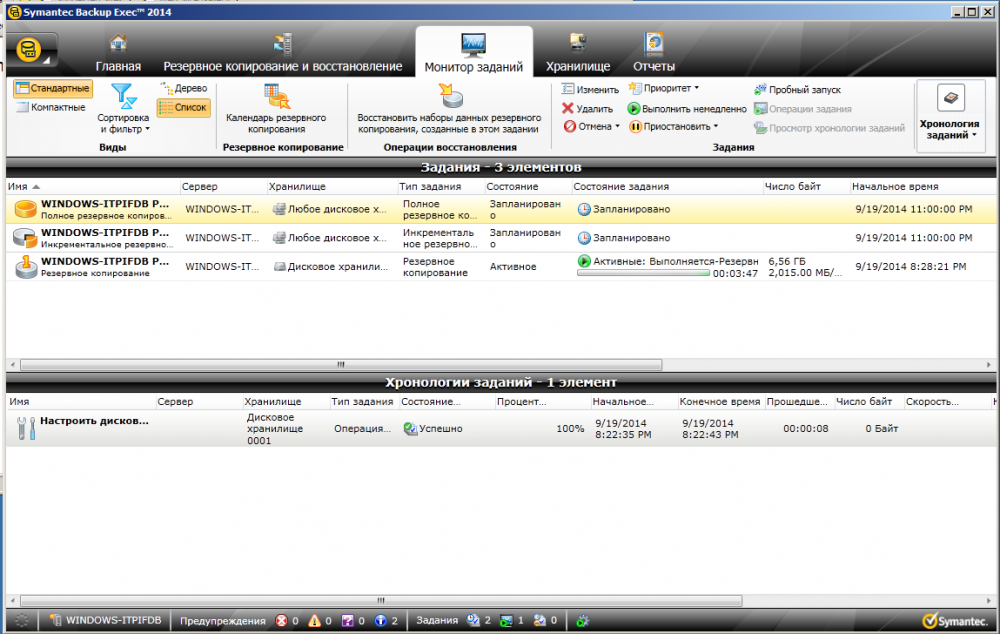
Task: Click the Календарь резервного копирования icon
Action: click(x=277, y=96)
